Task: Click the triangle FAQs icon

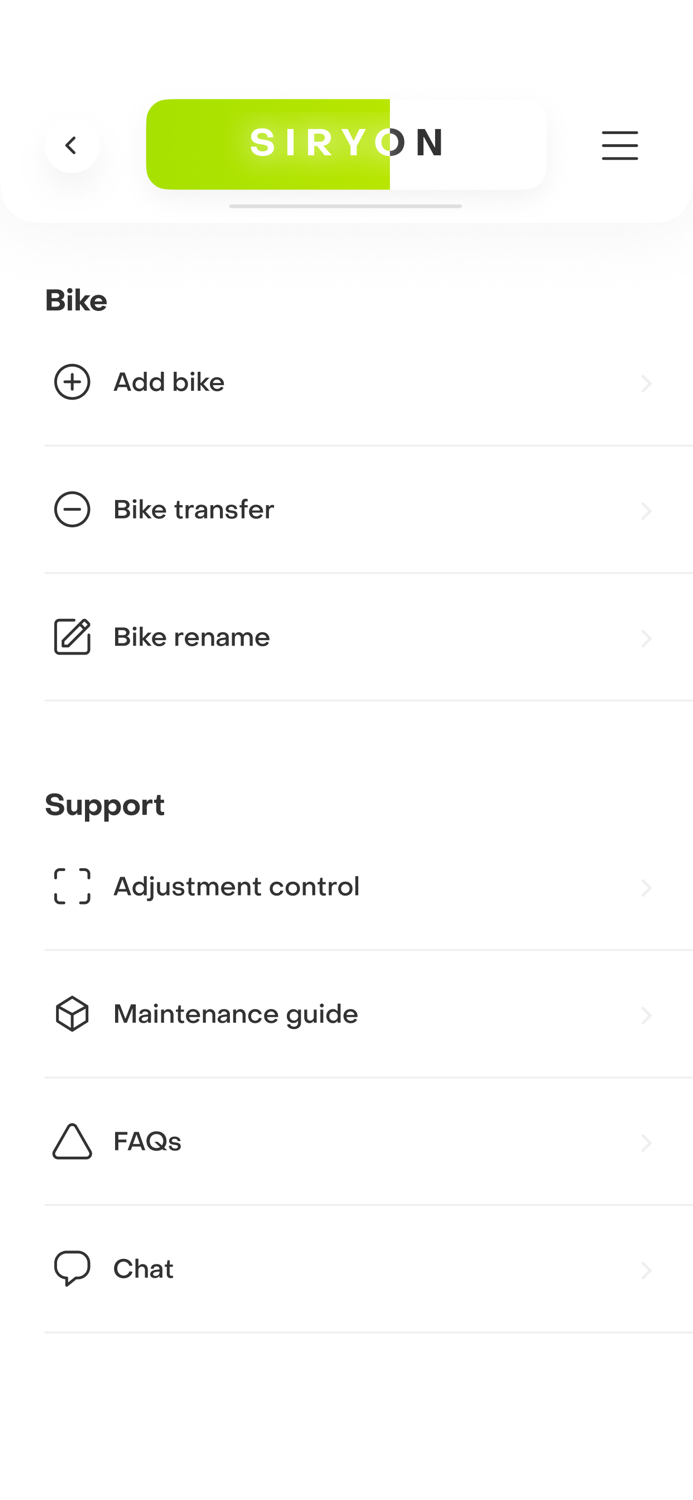Action: tap(72, 1142)
